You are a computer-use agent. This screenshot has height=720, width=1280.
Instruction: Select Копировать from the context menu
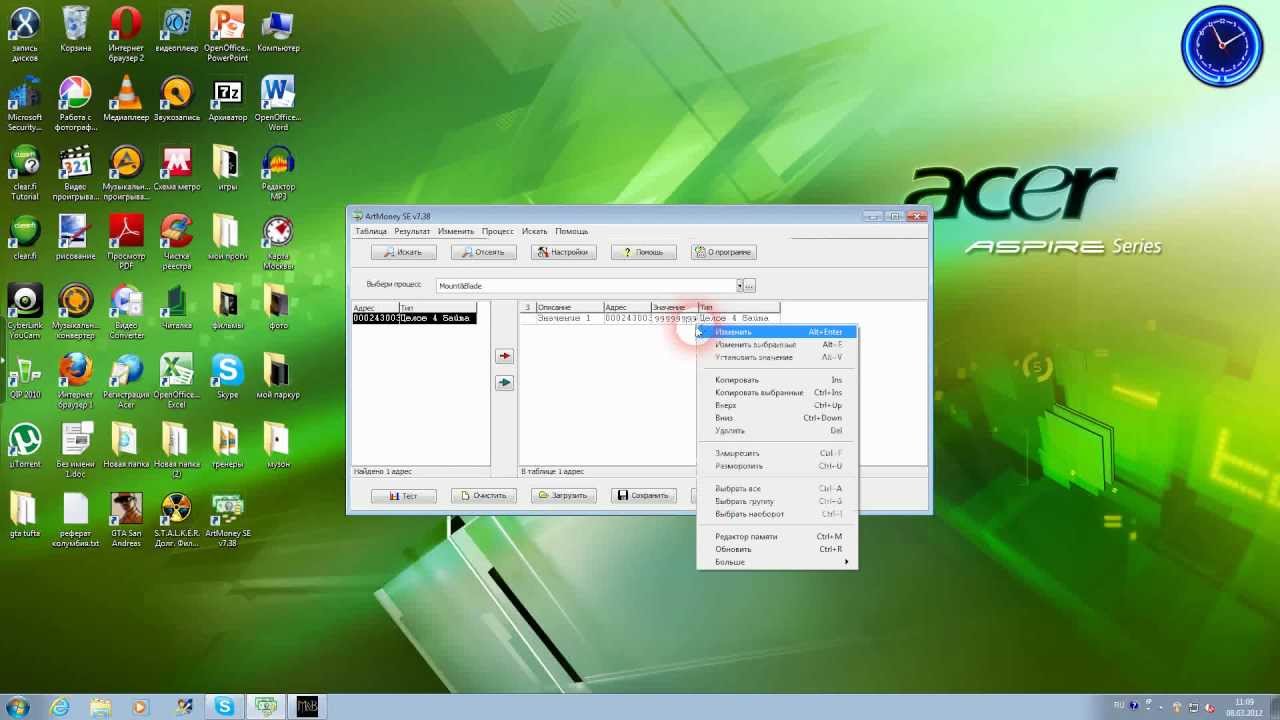(777, 380)
